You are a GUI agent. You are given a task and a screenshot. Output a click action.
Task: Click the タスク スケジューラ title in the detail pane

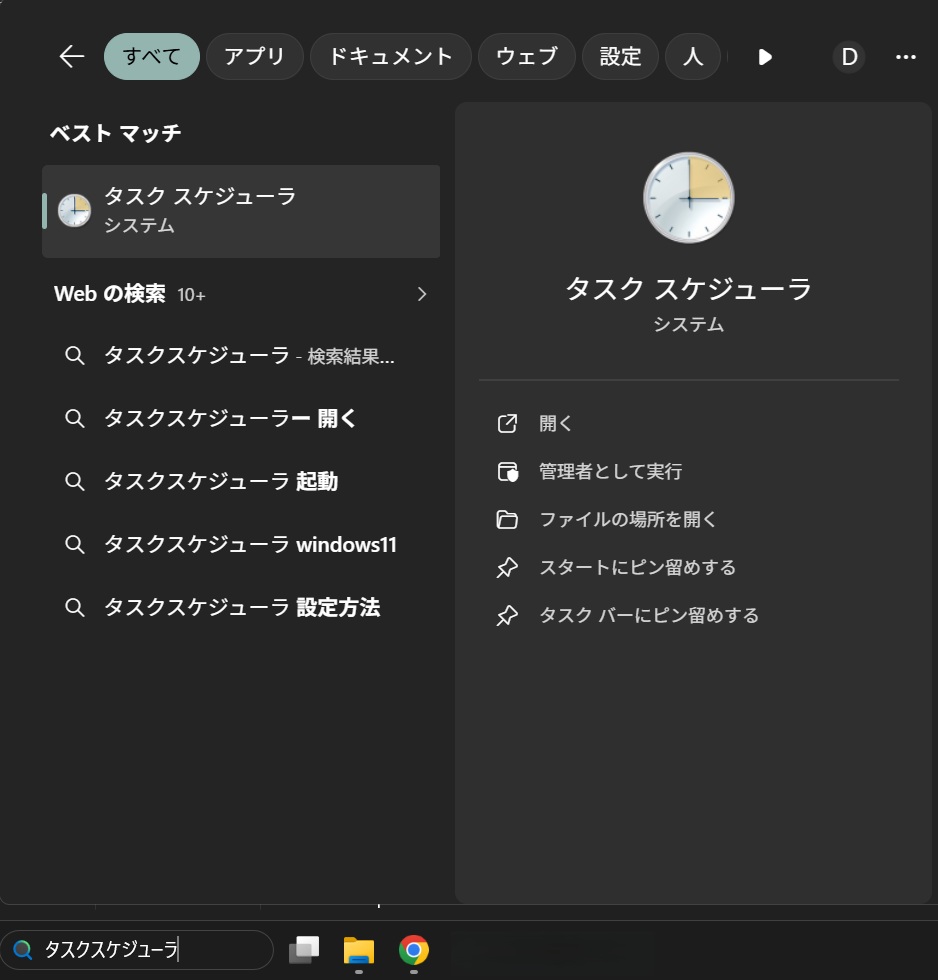tap(689, 289)
